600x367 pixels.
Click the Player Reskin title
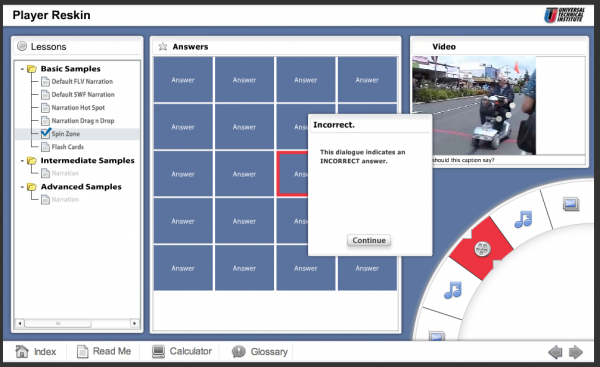[51, 15]
